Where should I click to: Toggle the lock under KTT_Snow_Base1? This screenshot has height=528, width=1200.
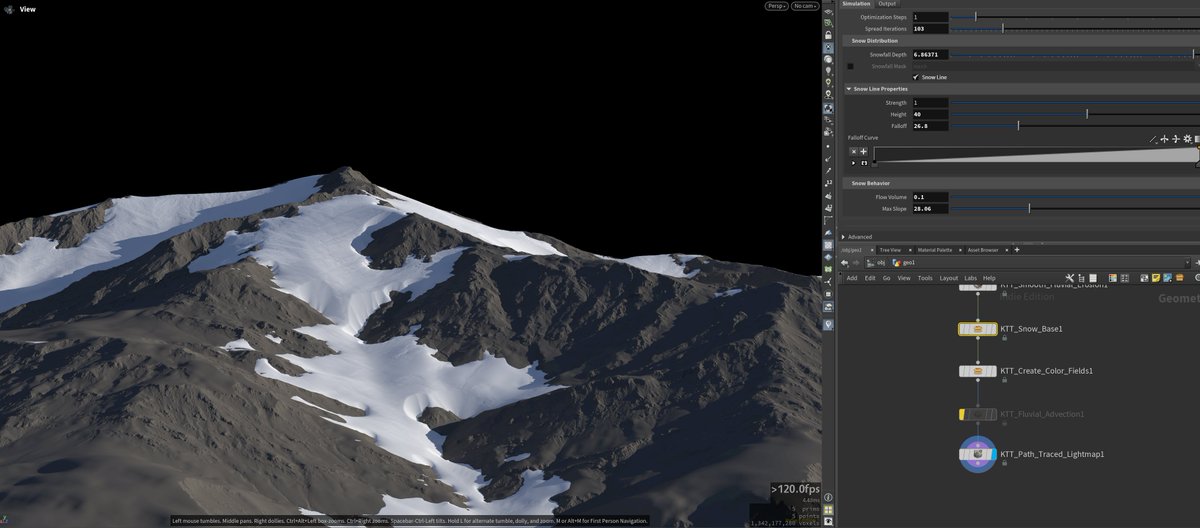[1004, 337]
